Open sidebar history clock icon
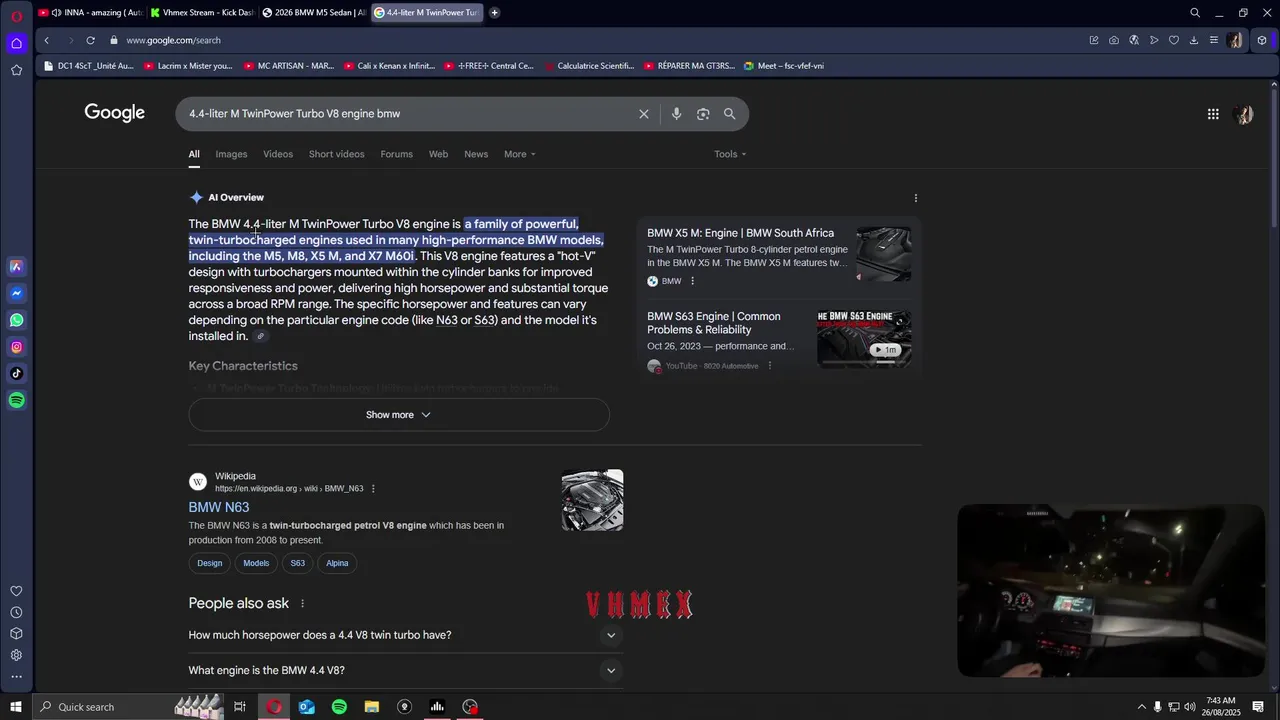The image size is (1280, 720). (x=16, y=612)
